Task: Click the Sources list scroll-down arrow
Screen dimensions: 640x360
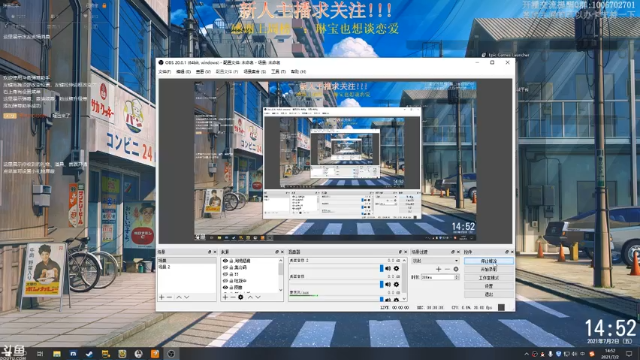Action: (280, 290)
